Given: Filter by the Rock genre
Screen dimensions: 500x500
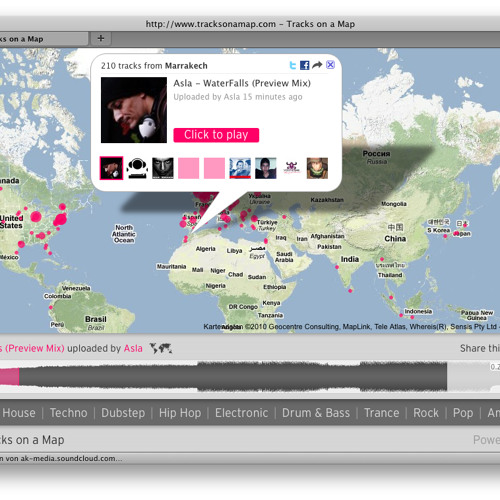Looking at the screenshot, I should point(426,413).
